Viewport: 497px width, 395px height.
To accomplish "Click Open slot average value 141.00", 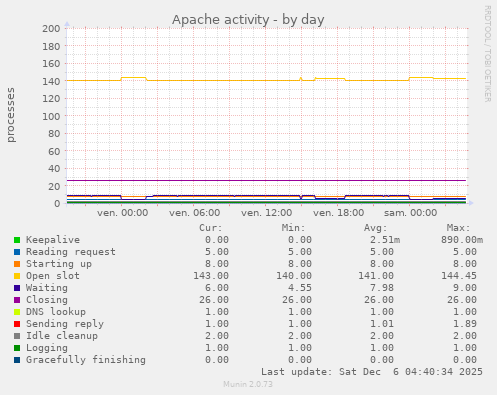I will click(376, 276).
